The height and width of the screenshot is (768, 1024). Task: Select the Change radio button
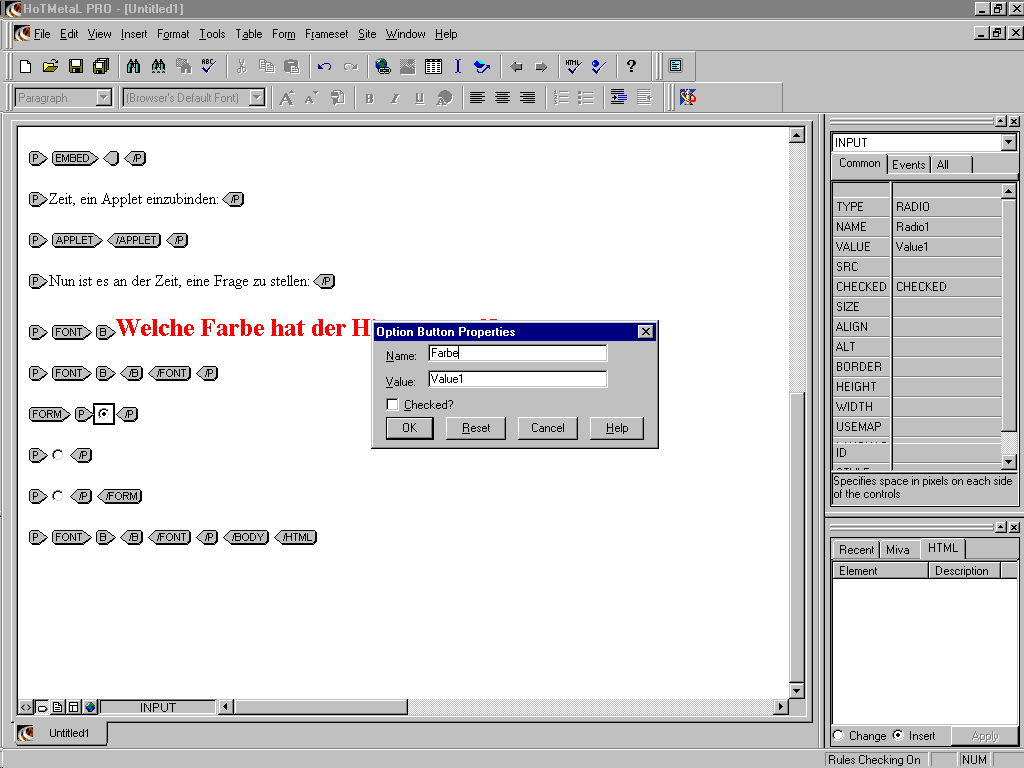click(x=838, y=735)
